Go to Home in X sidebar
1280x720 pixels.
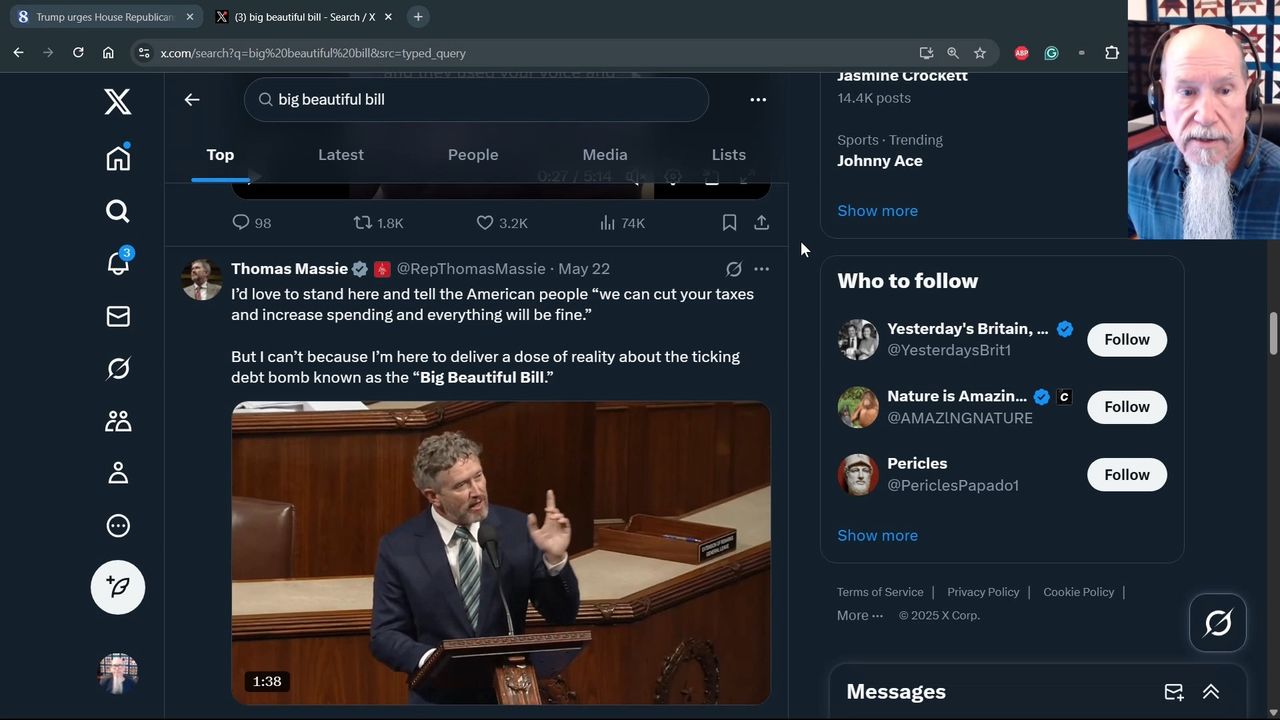click(x=118, y=158)
